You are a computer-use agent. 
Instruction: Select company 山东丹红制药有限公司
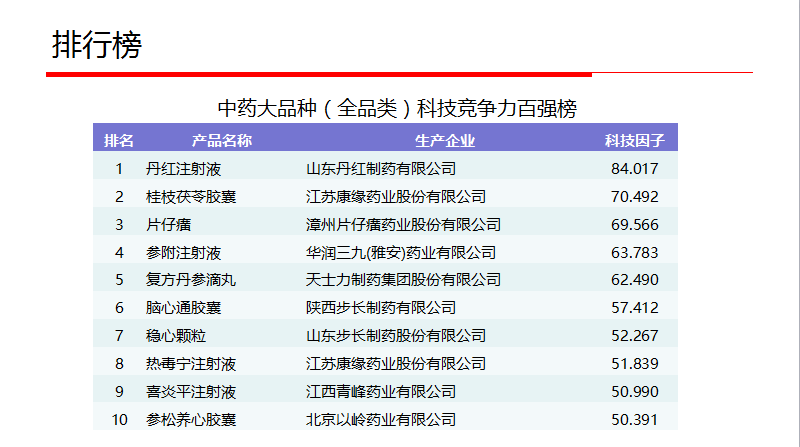click(381, 168)
